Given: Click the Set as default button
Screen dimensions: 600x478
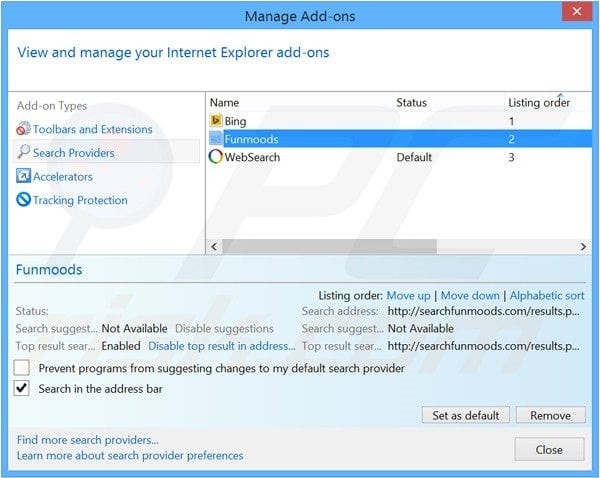Looking at the screenshot, I should (x=466, y=415).
